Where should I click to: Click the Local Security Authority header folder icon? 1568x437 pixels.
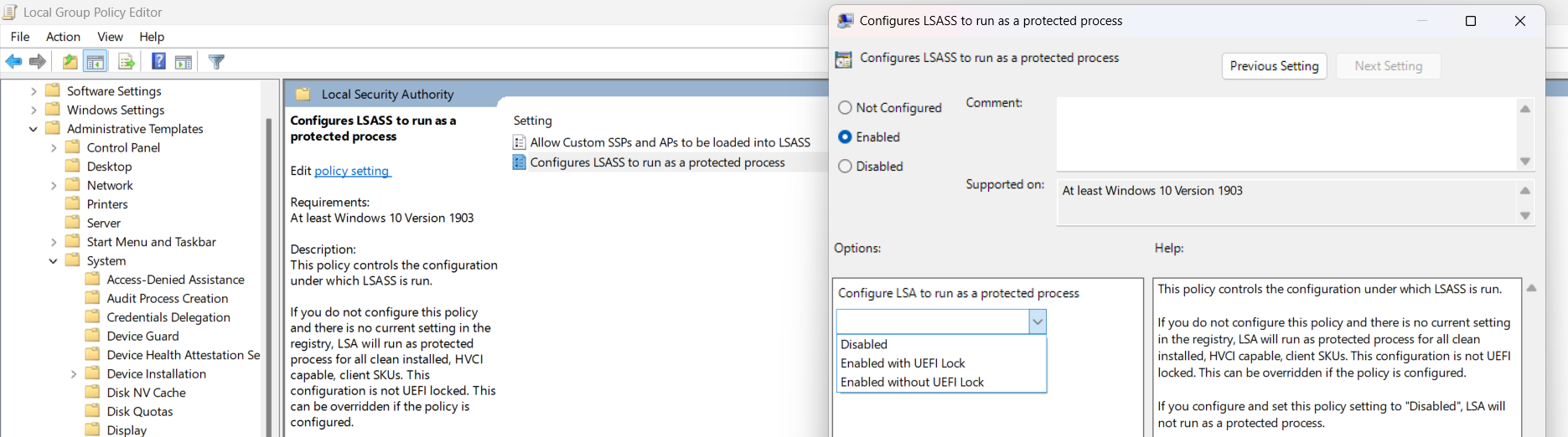pyautogui.click(x=303, y=94)
